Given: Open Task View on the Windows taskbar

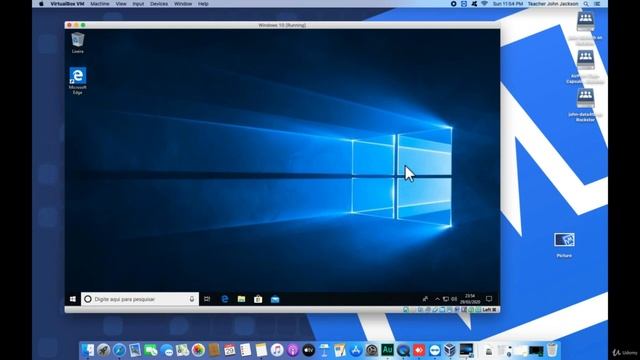Looking at the screenshot, I should coord(207,299).
